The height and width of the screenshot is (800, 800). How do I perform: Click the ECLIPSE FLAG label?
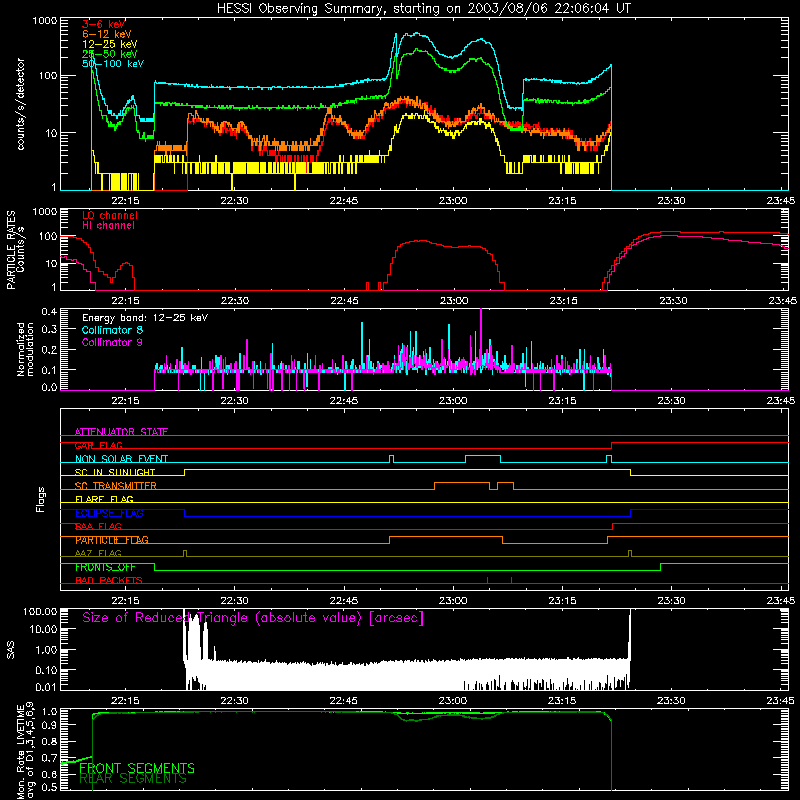click(x=109, y=513)
